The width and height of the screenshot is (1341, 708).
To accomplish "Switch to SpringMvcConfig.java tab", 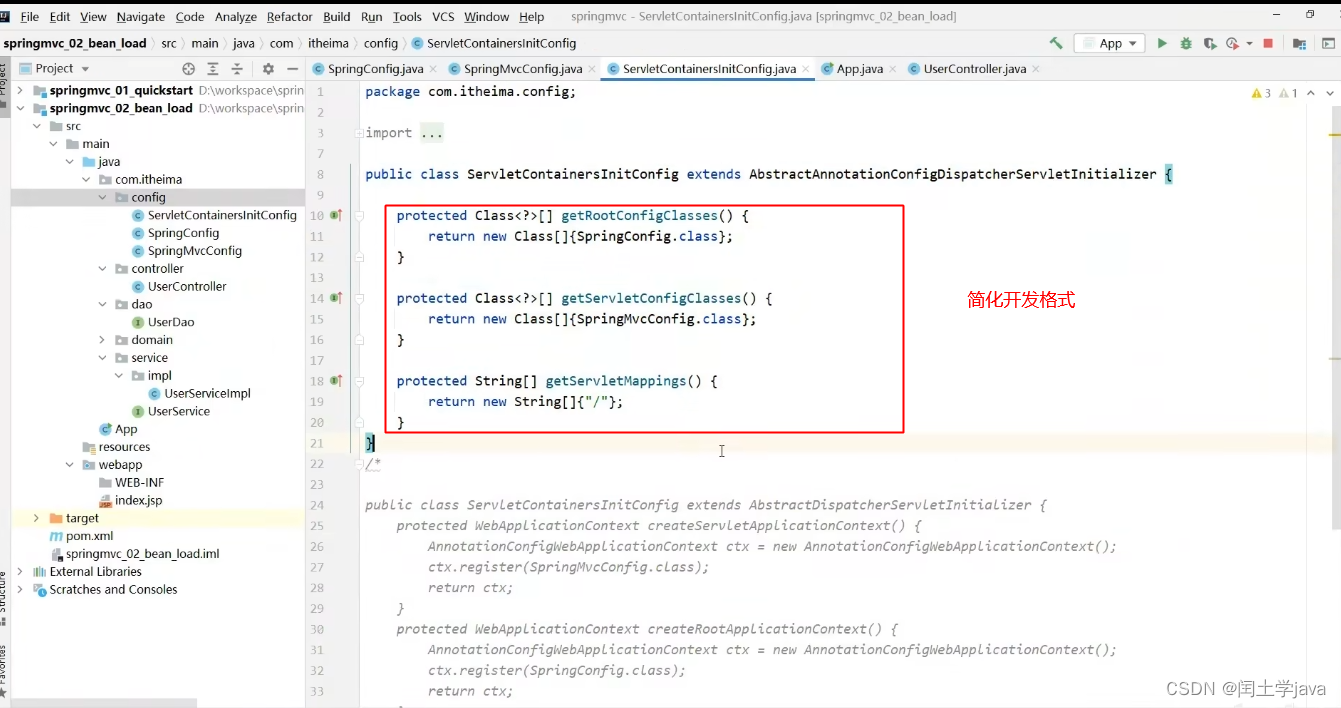I will pyautogui.click(x=522, y=69).
